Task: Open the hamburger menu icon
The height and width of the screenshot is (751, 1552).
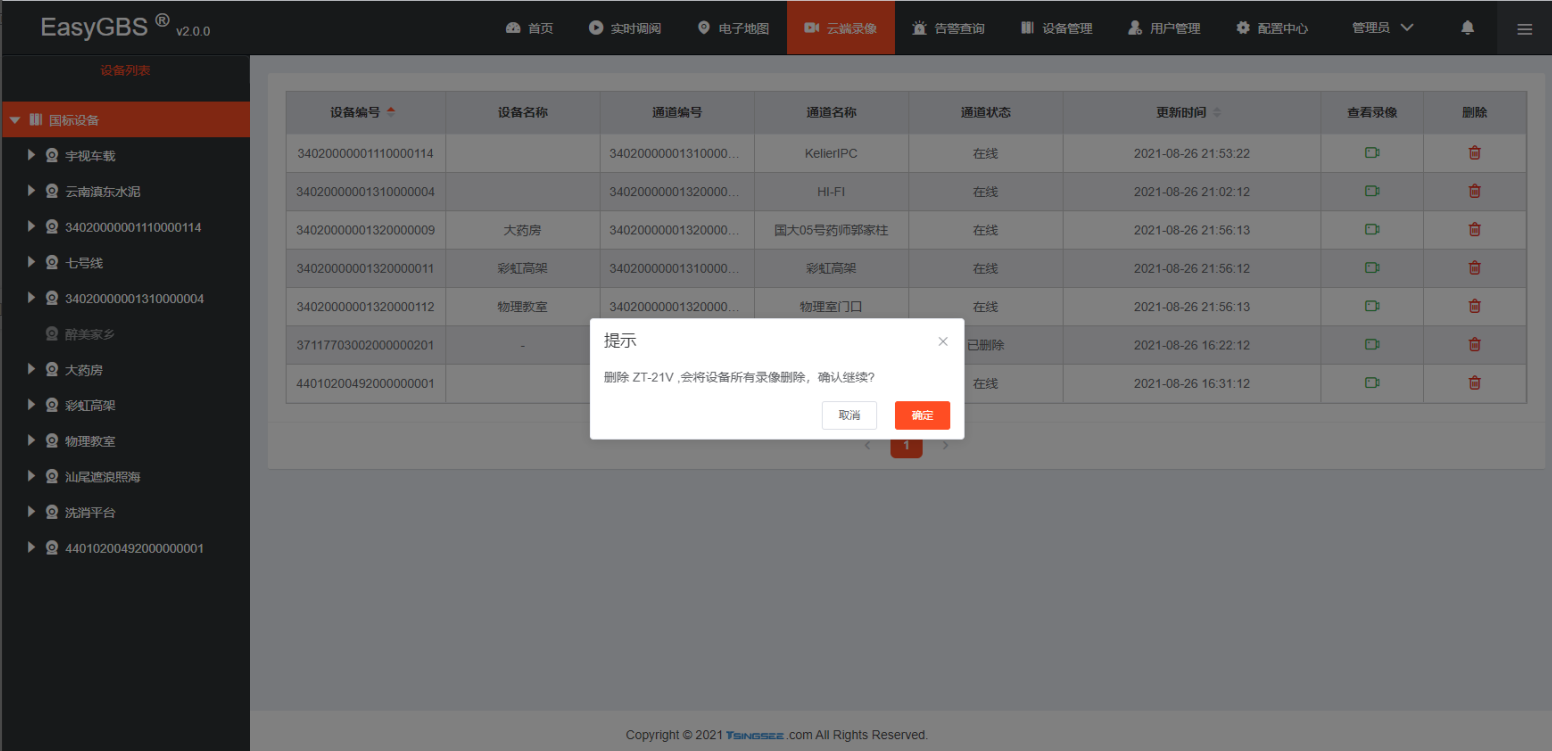Action: tap(1524, 29)
